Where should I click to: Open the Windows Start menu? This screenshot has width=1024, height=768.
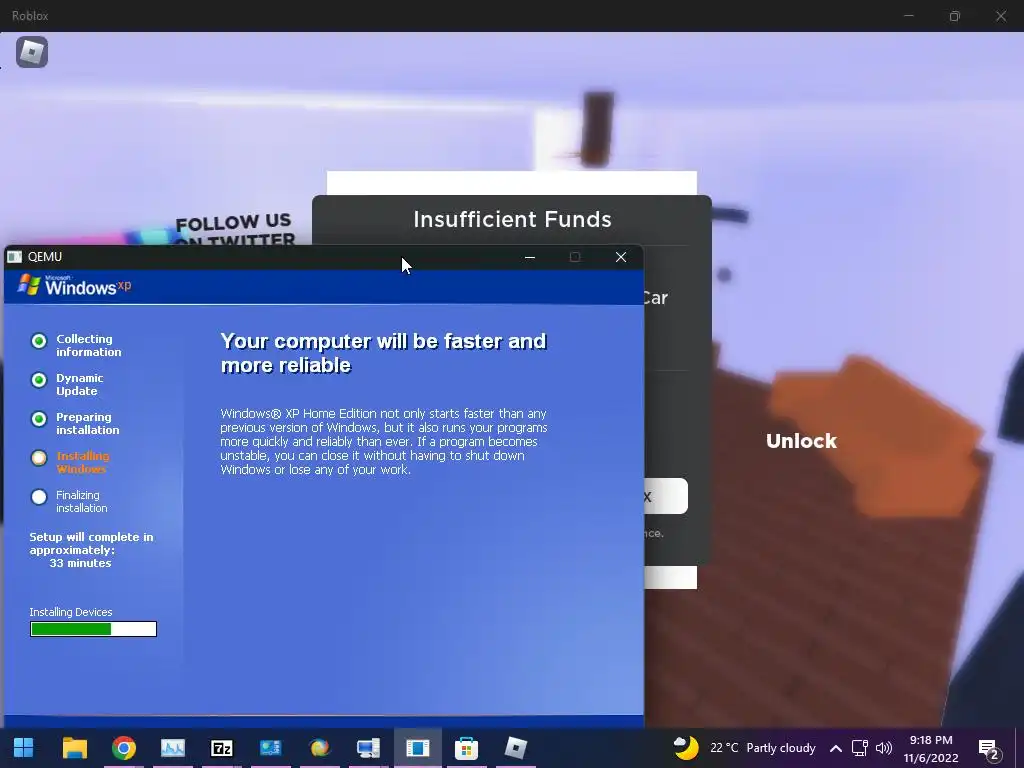point(24,748)
